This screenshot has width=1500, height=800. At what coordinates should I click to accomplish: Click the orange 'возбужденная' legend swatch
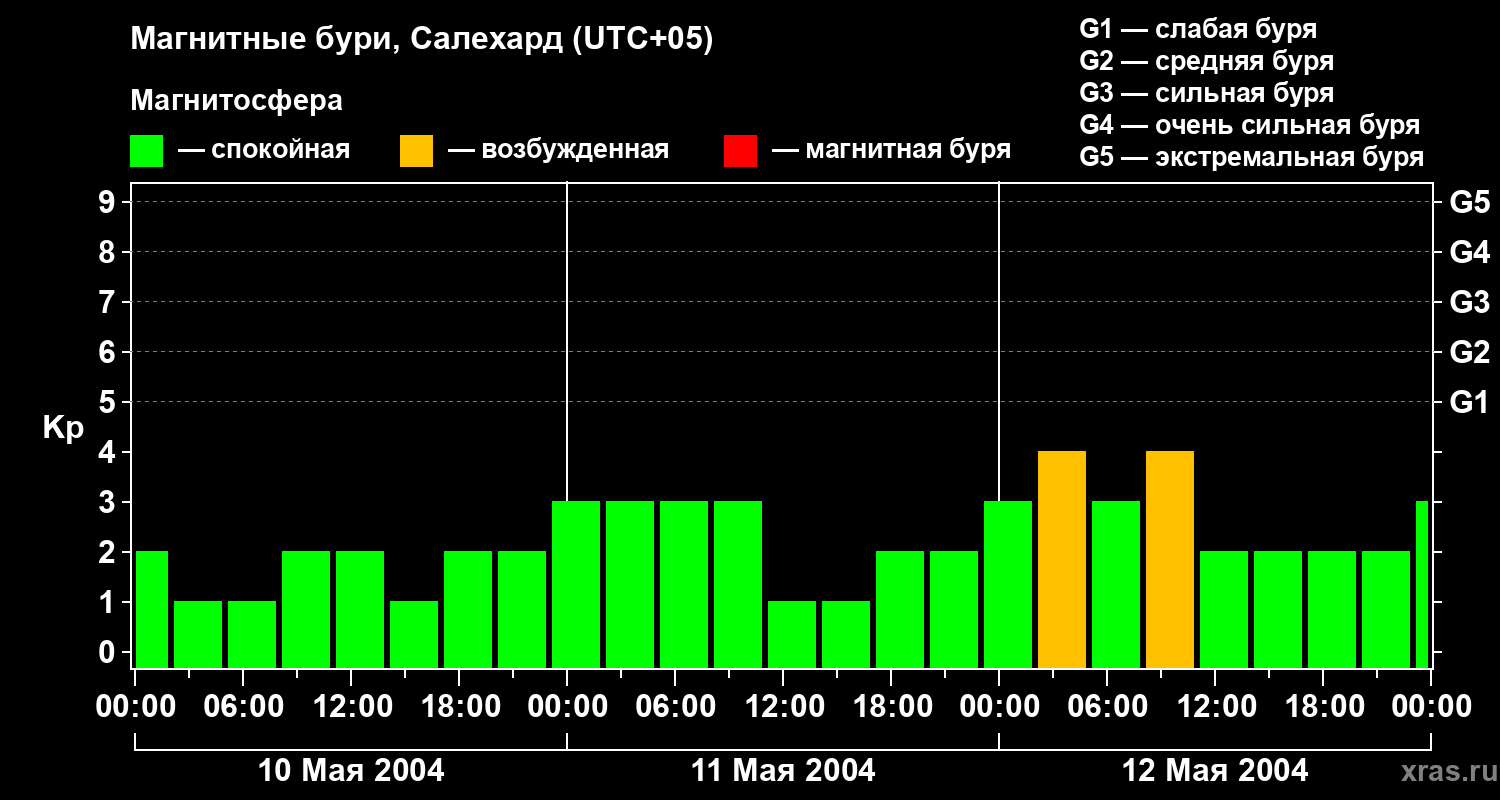pyautogui.click(x=417, y=151)
